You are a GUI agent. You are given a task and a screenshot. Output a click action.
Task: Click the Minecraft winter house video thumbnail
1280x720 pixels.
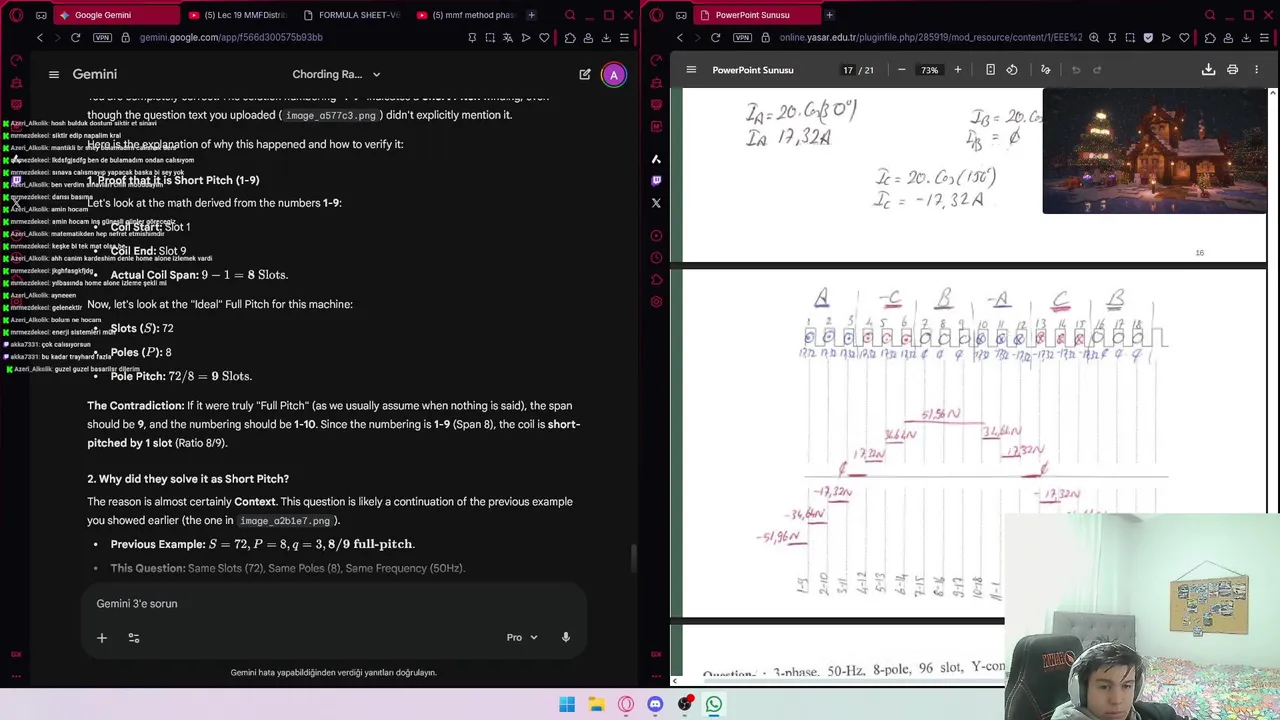pos(1154,151)
